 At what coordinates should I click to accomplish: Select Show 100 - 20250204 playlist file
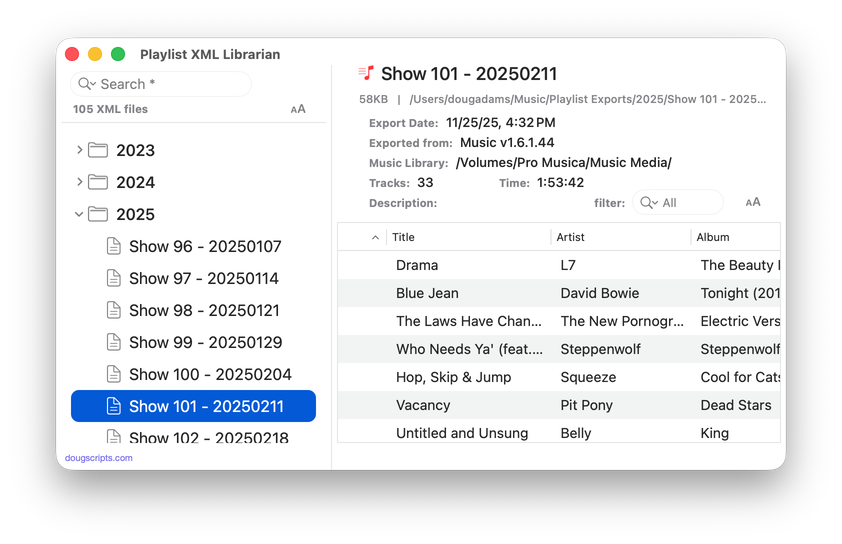pyautogui.click(x=210, y=374)
